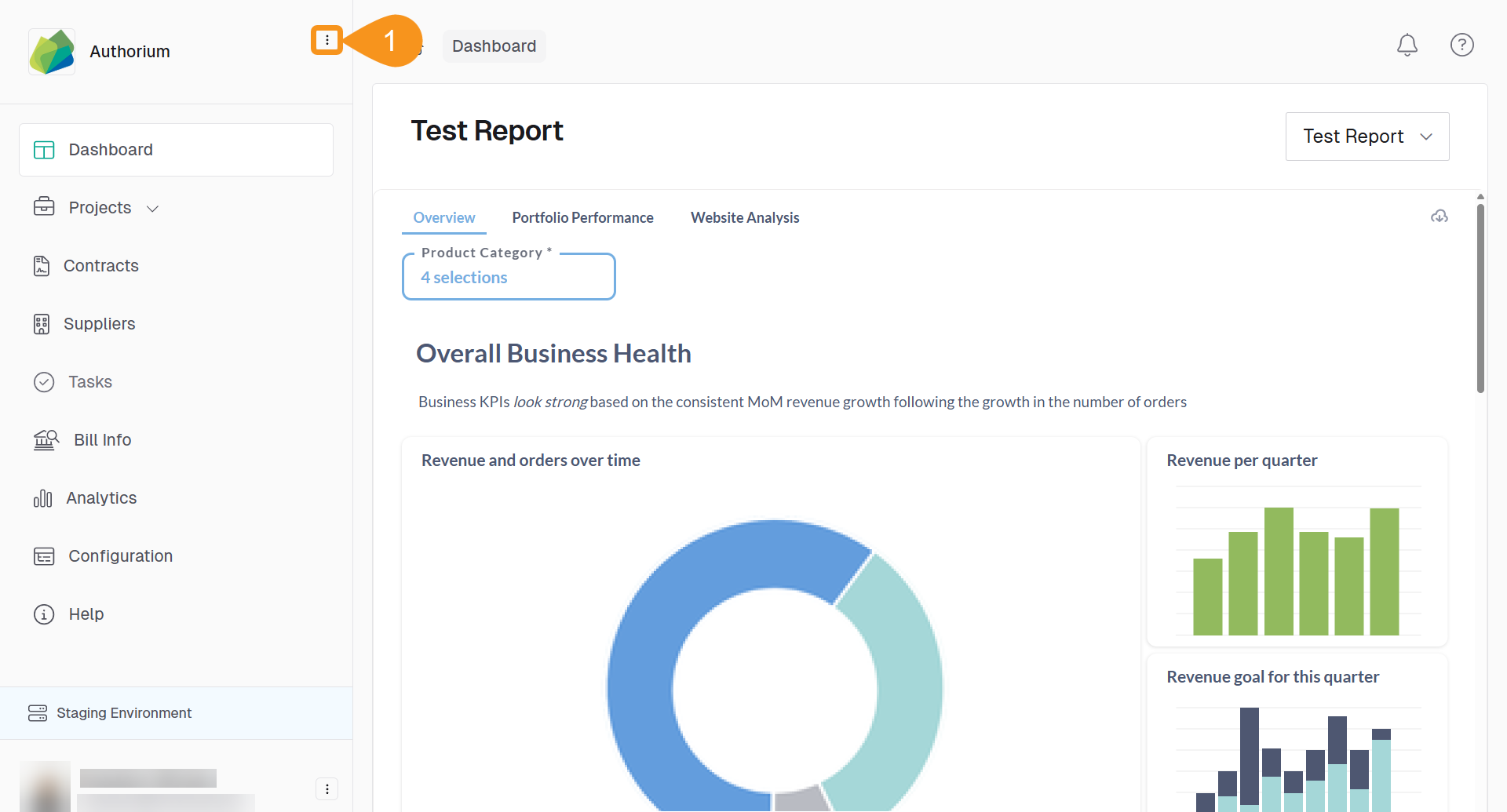Click the Contracts document icon
Viewport: 1507px width, 812px height.
tap(42, 266)
